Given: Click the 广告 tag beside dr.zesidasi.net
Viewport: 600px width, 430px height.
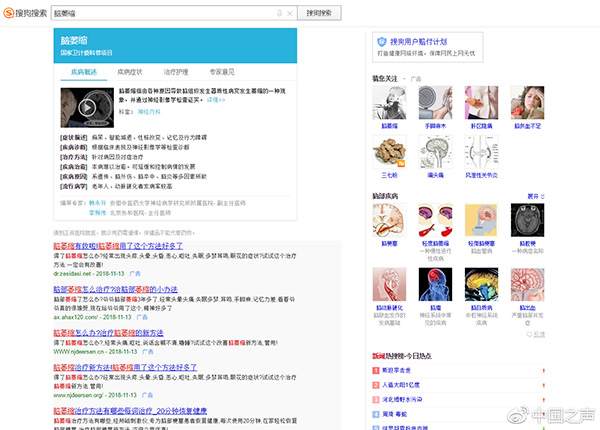Looking at the screenshot, I should pyautogui.click(x=135, y=274).
